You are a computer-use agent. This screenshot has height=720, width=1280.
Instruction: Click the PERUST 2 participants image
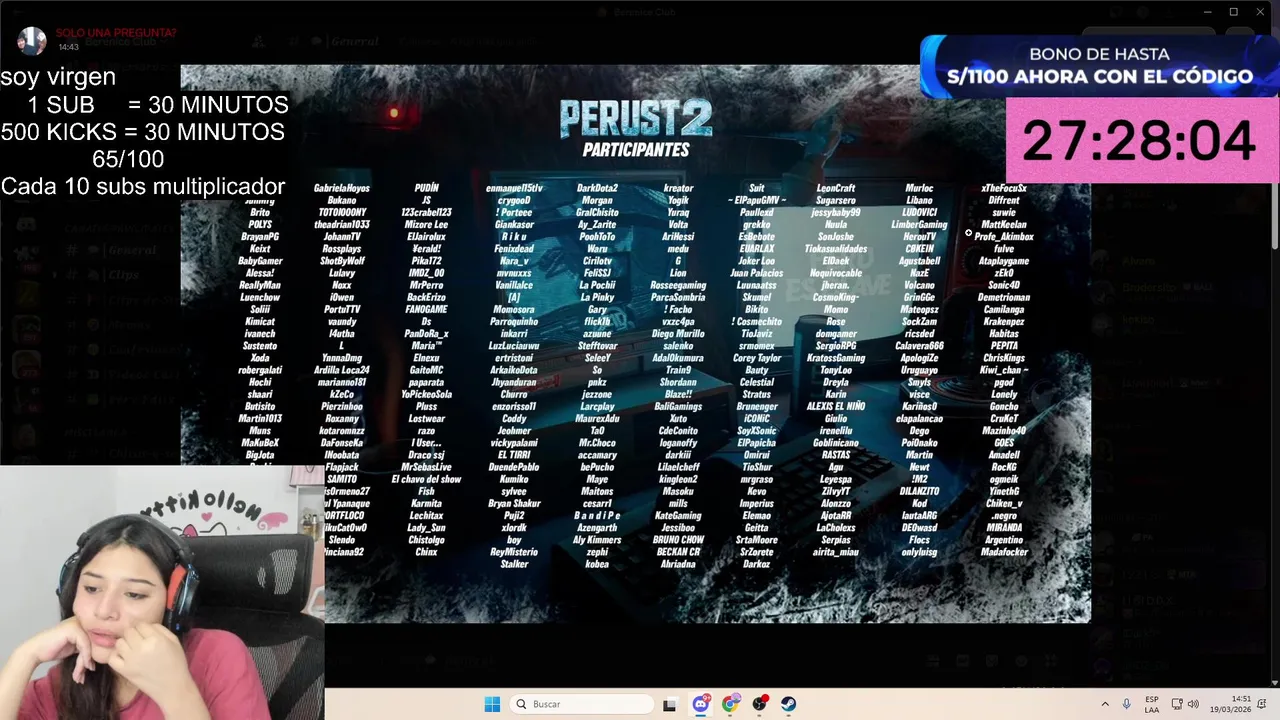(636, 344)
